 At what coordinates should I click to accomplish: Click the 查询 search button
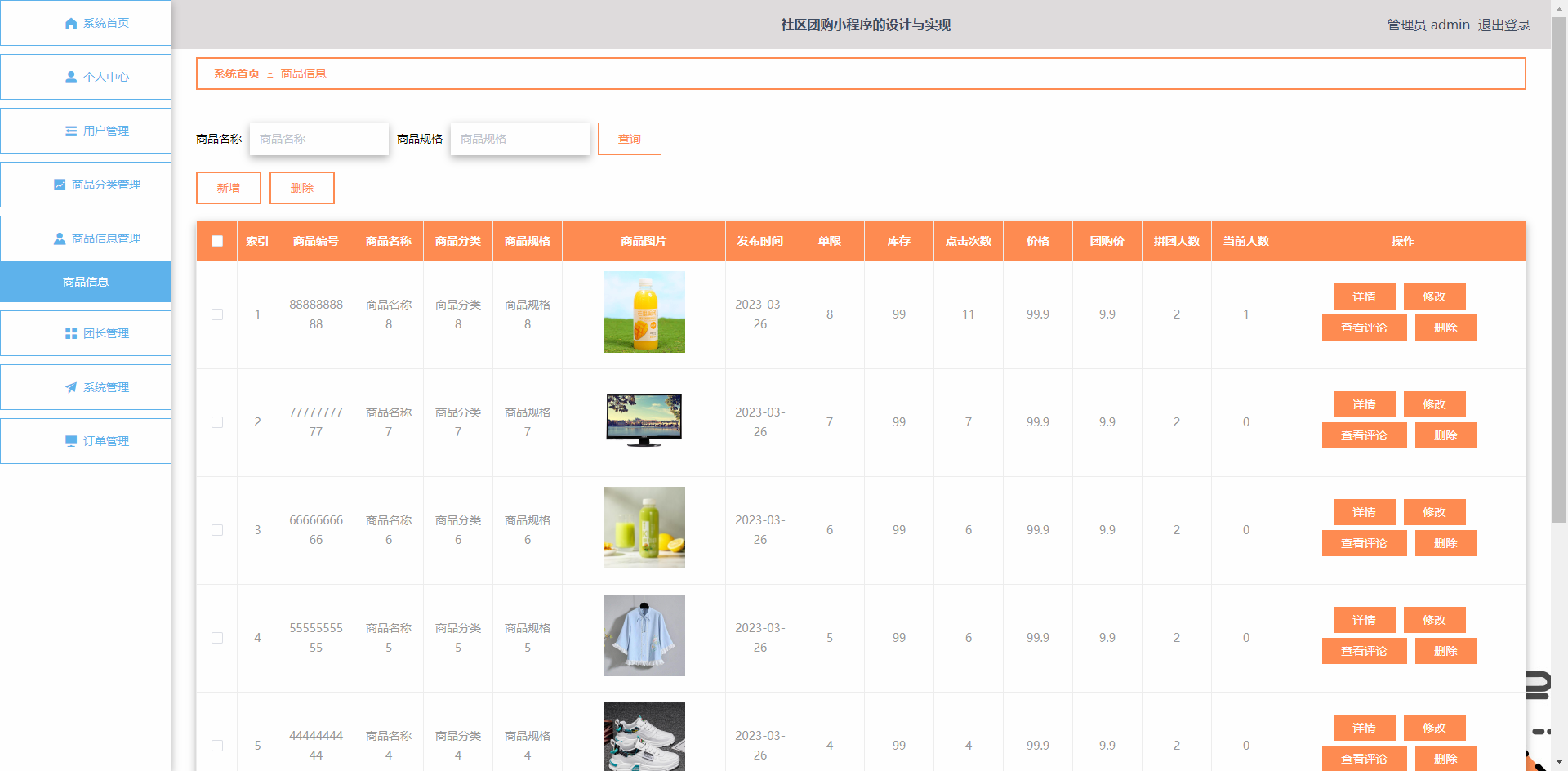click(x=630, y=139)
